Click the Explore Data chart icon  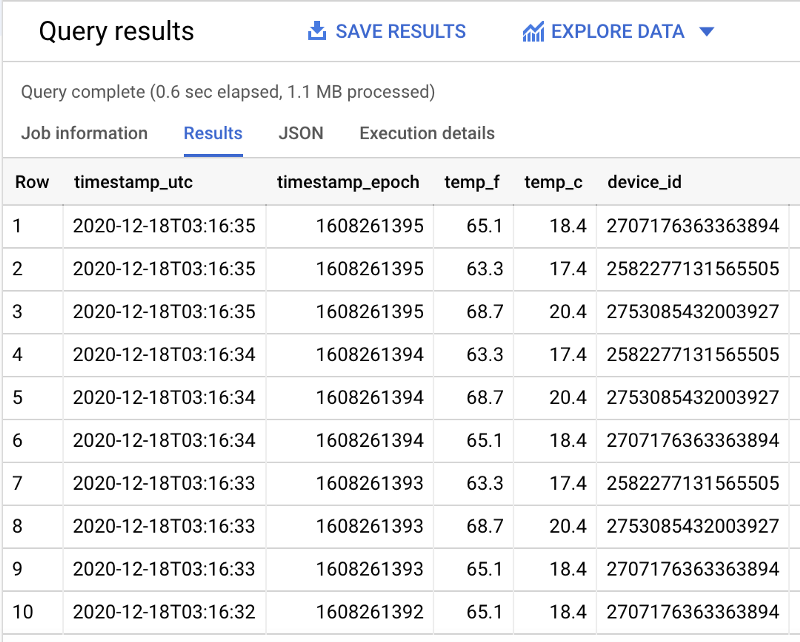pyautogui.click(x=533, y=32)
